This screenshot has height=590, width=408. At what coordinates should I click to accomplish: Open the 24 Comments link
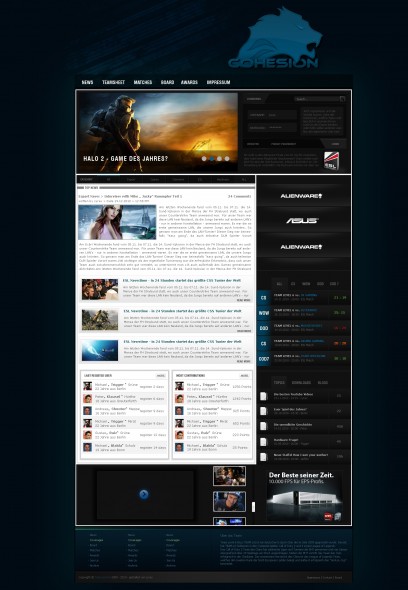[239, 196]
